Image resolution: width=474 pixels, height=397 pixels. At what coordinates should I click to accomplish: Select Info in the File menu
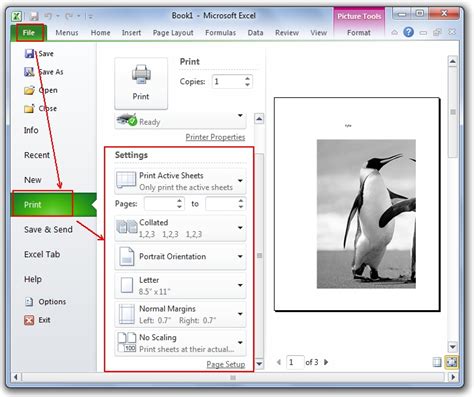pyautogui.click(x=31, y=130)
